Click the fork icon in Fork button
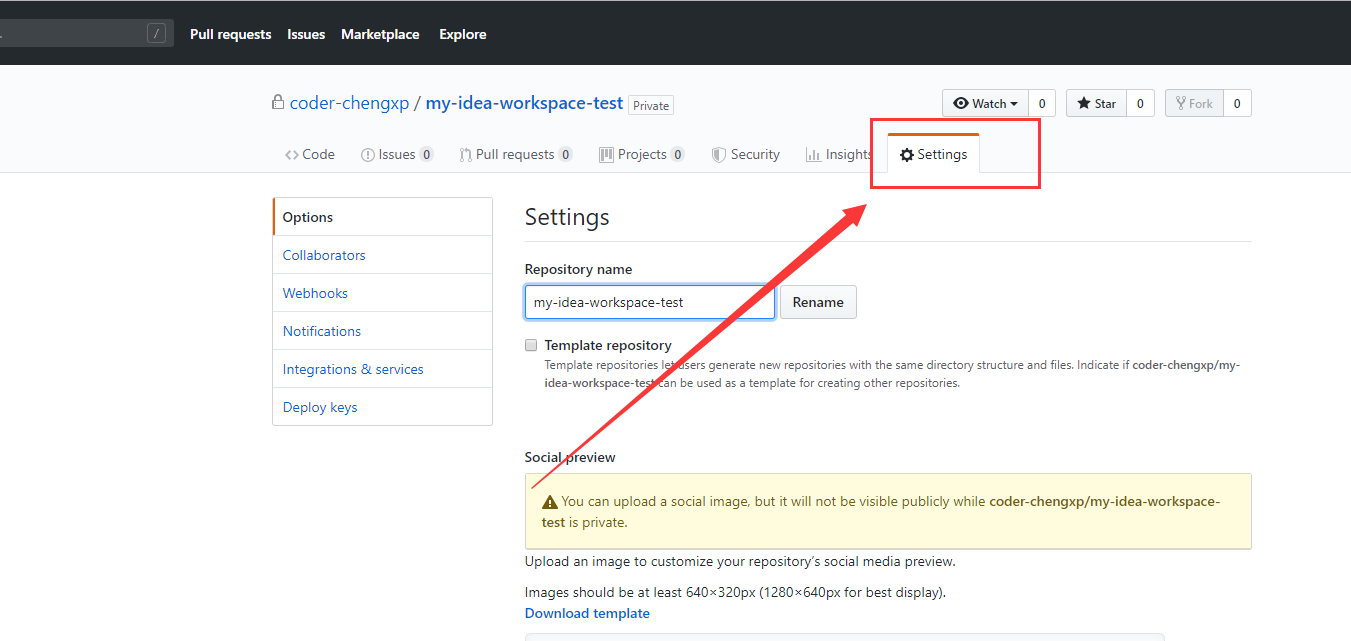Viewport: 1351px width, 641px height. [x=1181, y=103]
